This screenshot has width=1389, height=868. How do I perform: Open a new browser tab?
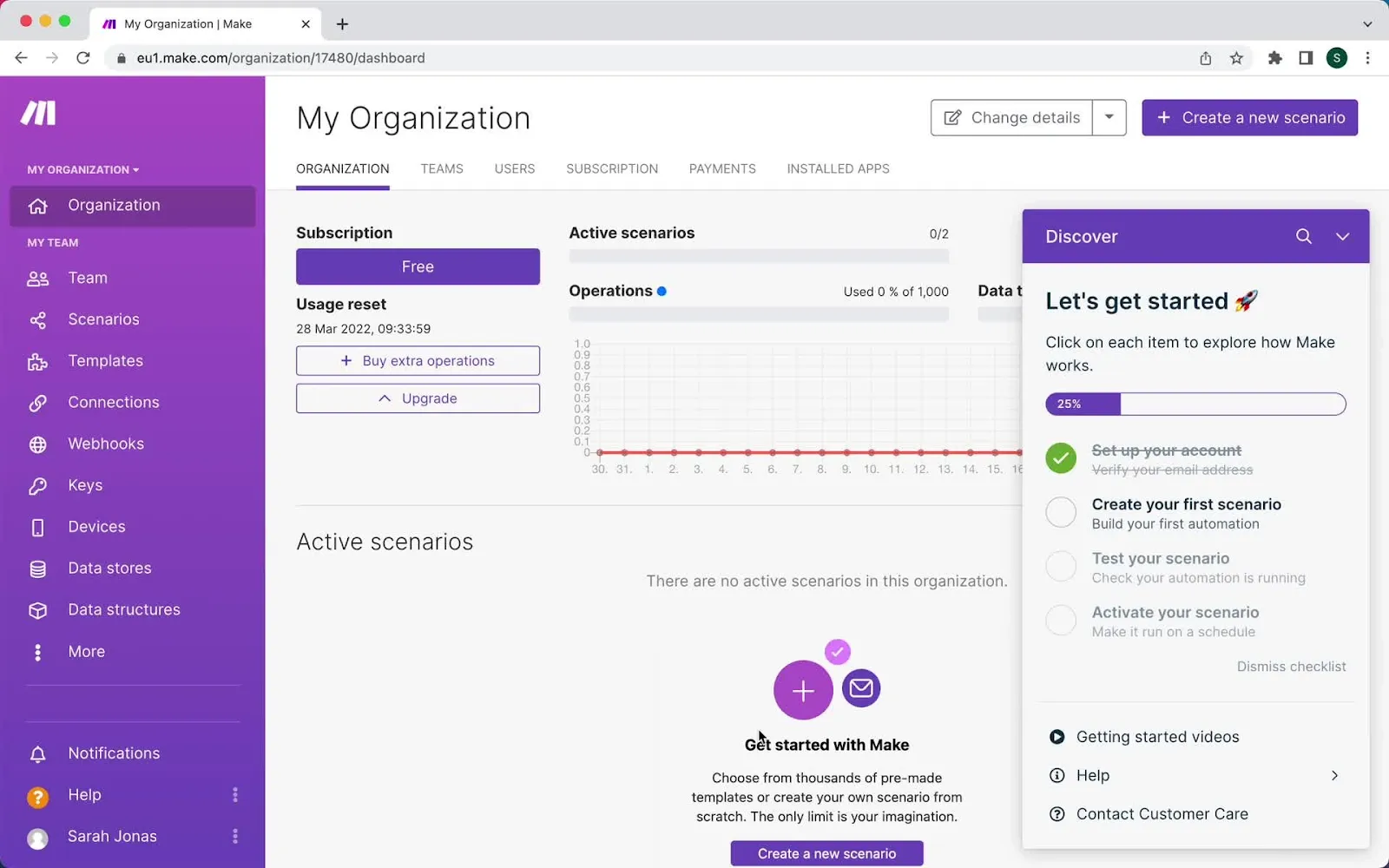click(342, 24)
